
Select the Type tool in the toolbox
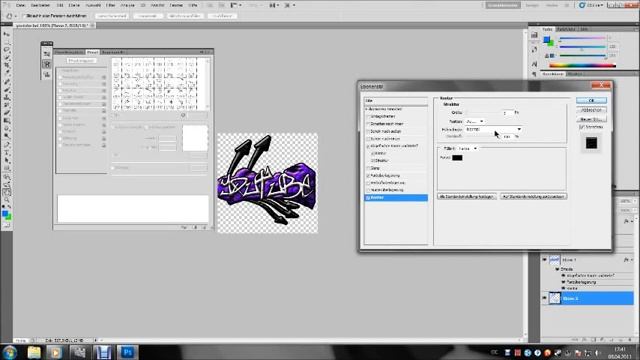click(x=7, y=151)
